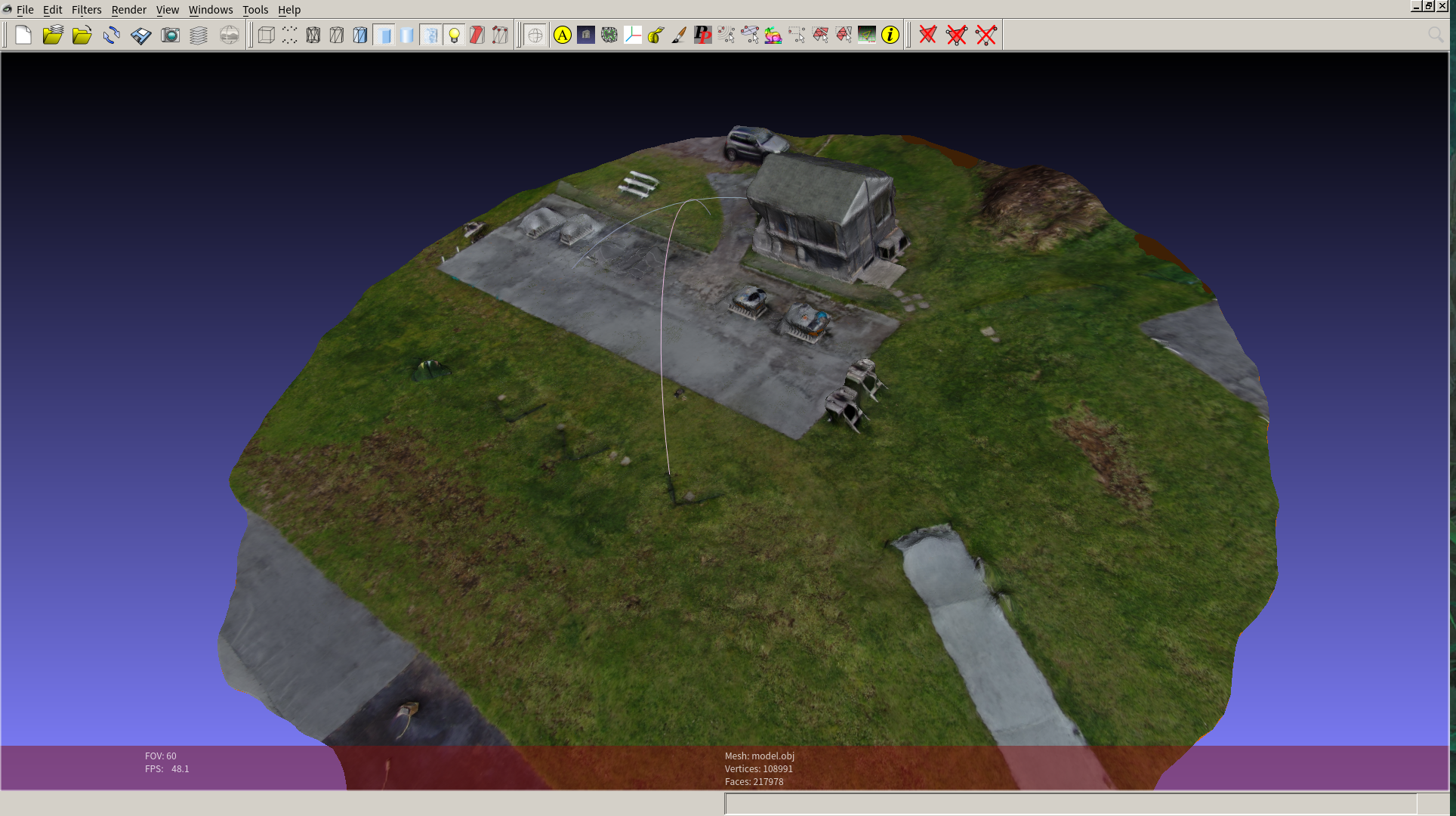The height and width of the screenshot is (816, 1456).
Task: Click Delete Selected Faces red X button
Action: tap(928, 35)
